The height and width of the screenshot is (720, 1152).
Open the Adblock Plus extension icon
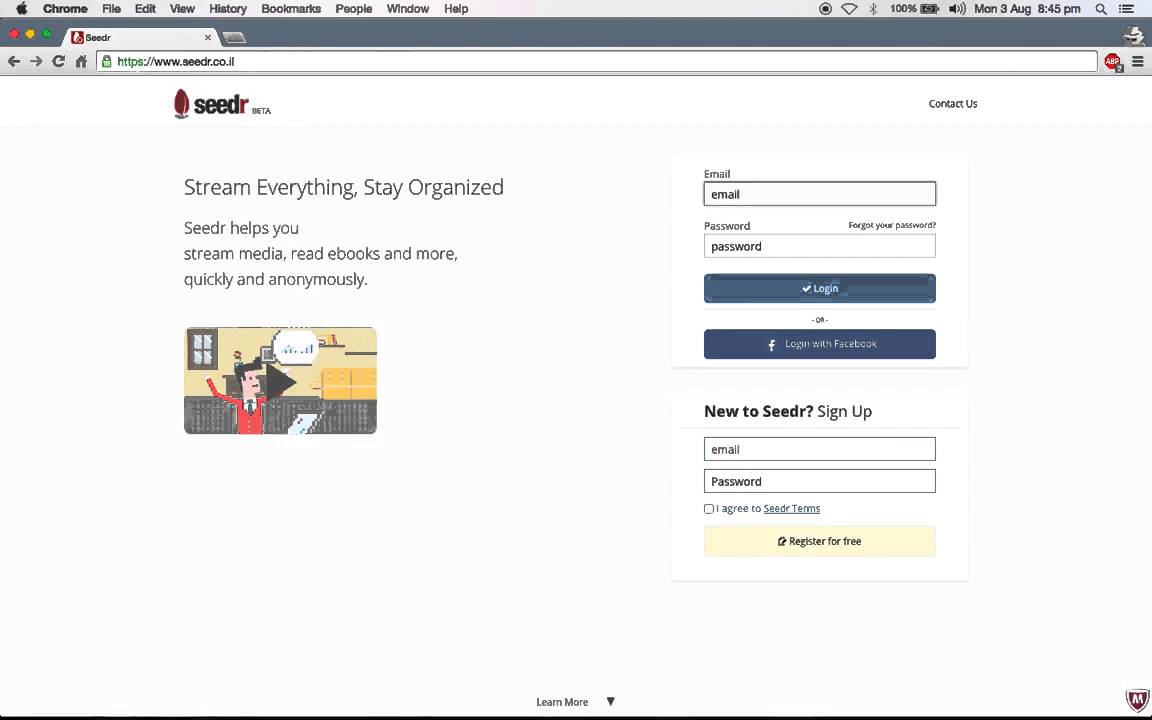pyautogui.click(x=1113, y=62)
